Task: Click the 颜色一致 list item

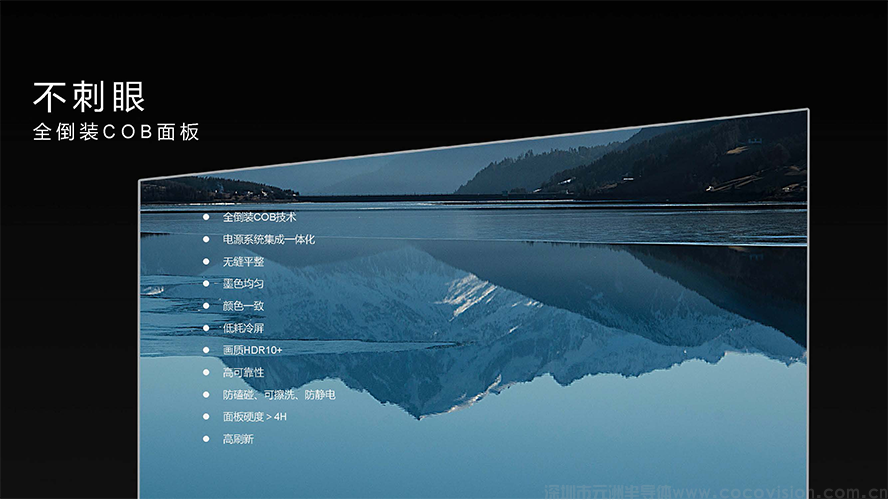Action: tap(243, 306)
